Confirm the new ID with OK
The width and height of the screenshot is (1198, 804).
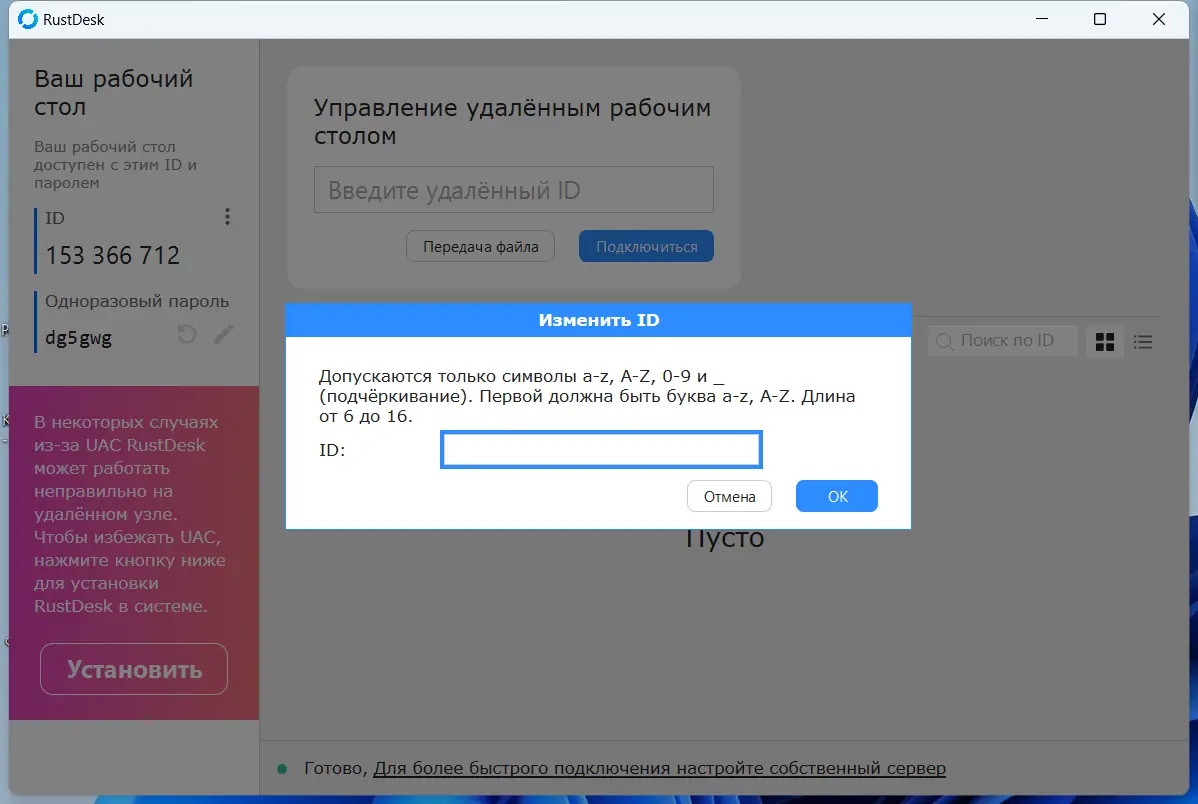click(x=836, y=495)
